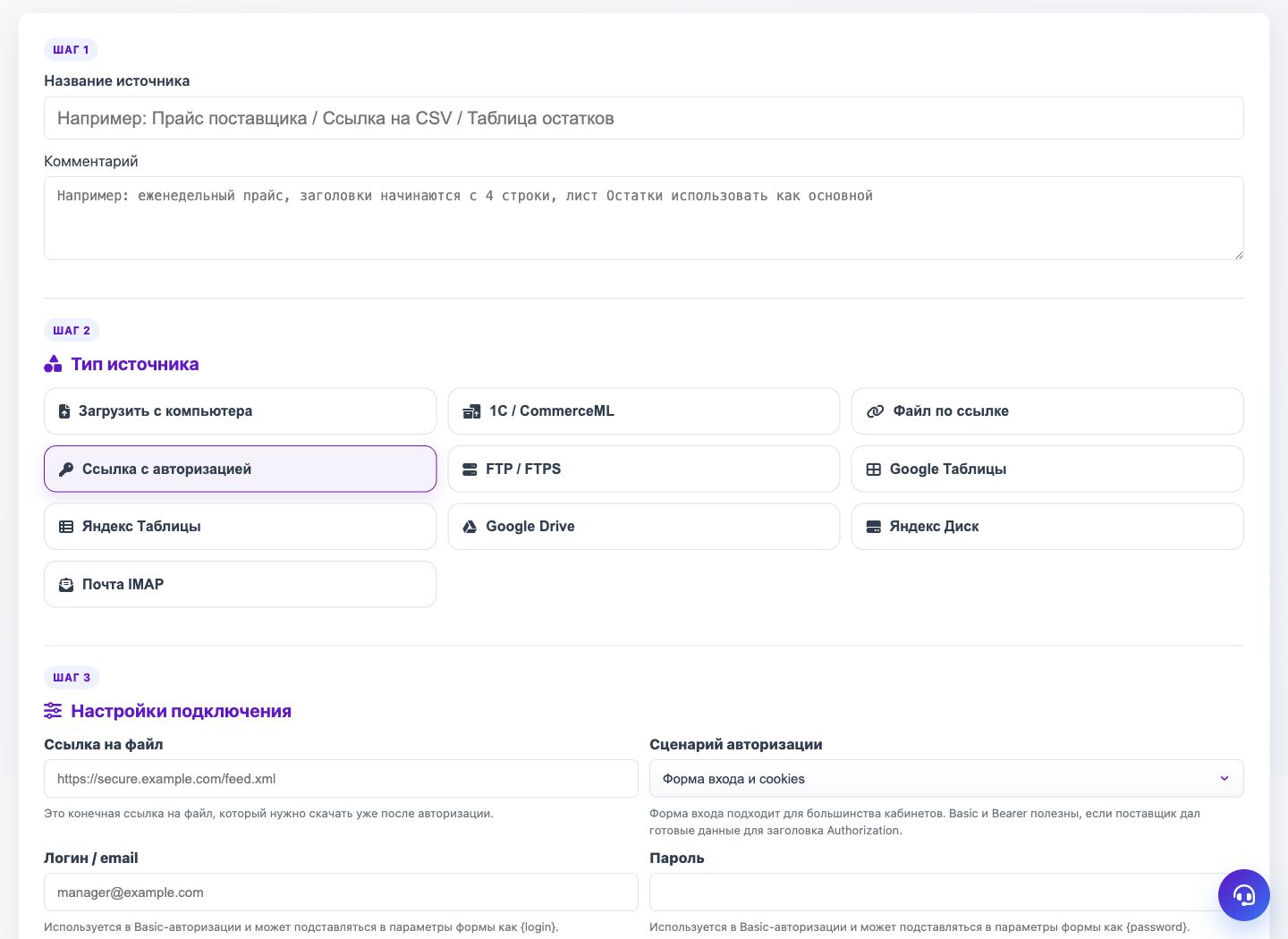The image size is (1288, 939).
Task: Click the hint starting 'Форма входа подходит для большинства'
Action: coord(925,822)
